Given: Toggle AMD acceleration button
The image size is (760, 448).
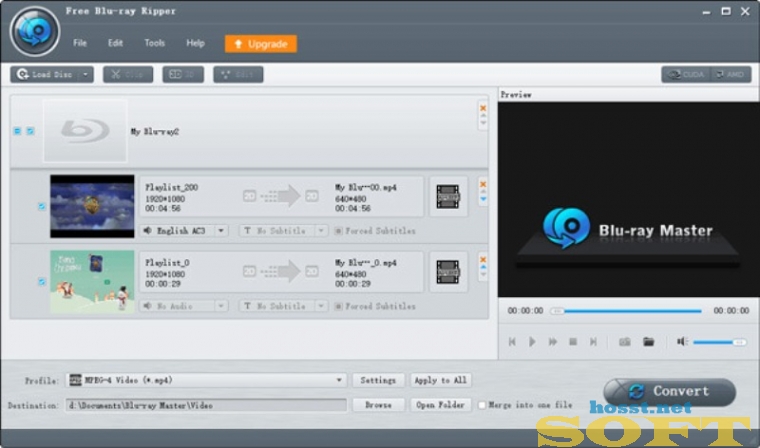Looking at the screenshot, I should (730, 74).
